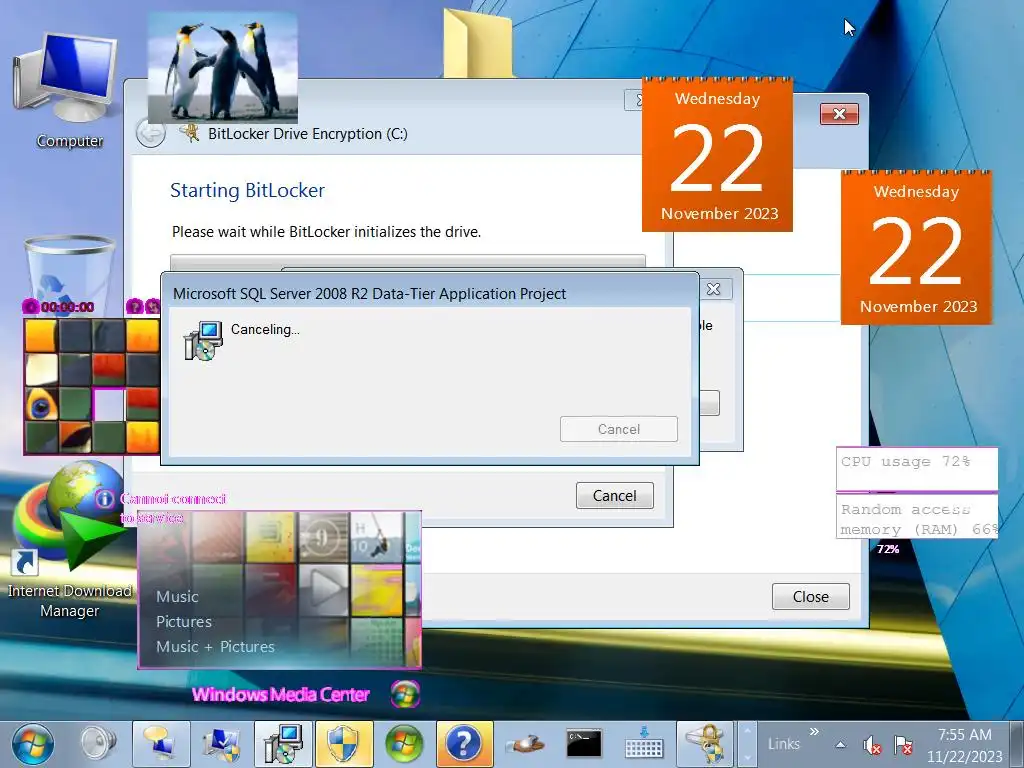Close the dialog behind the SQL Server box
The height and width of the screenshot is (768, 1024).
714,289
